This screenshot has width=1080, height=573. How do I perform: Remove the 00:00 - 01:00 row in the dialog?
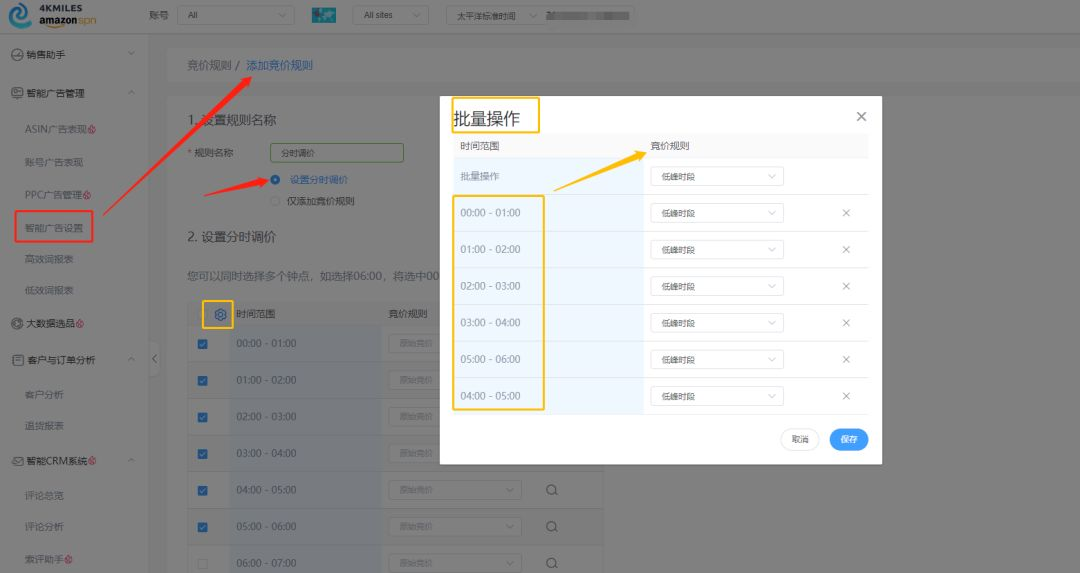(x=846, y=213)
